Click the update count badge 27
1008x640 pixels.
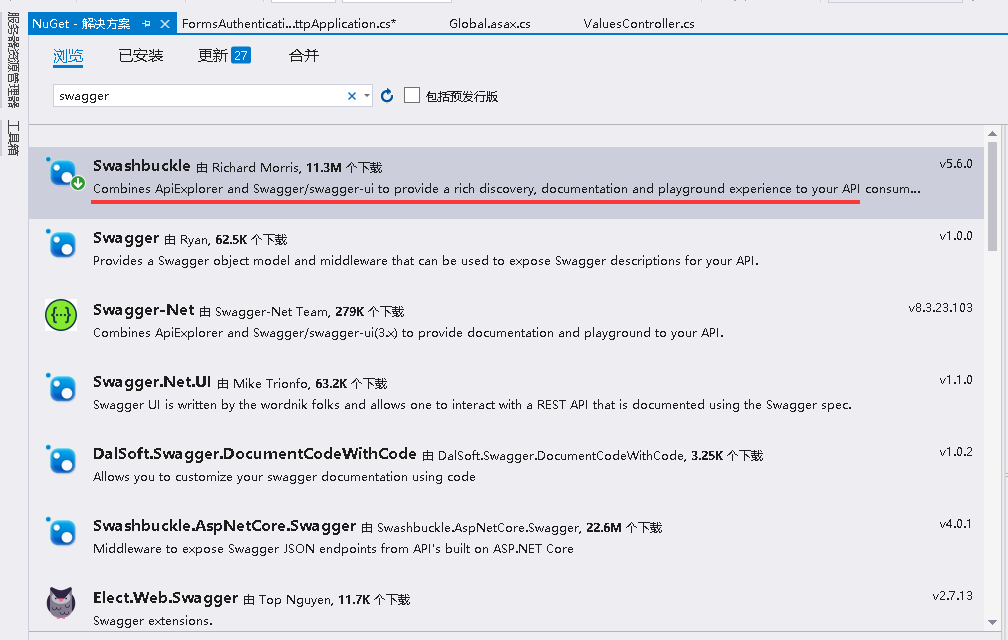pos(241,55)
